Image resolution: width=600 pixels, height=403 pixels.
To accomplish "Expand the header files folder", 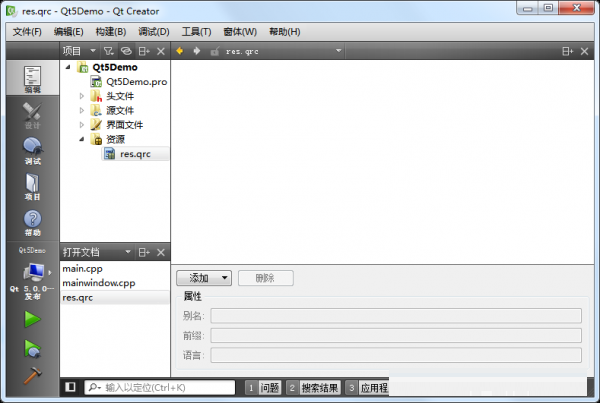I will pos(82,96).
